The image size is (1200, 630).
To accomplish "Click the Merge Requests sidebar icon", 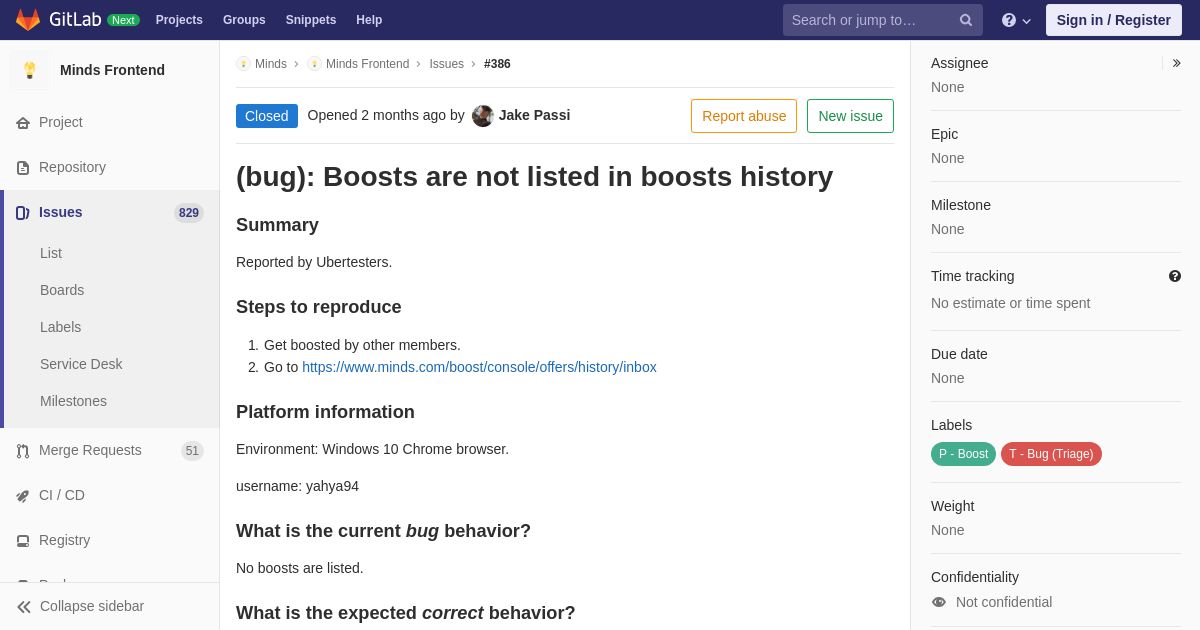I will (x=23, y=451).
